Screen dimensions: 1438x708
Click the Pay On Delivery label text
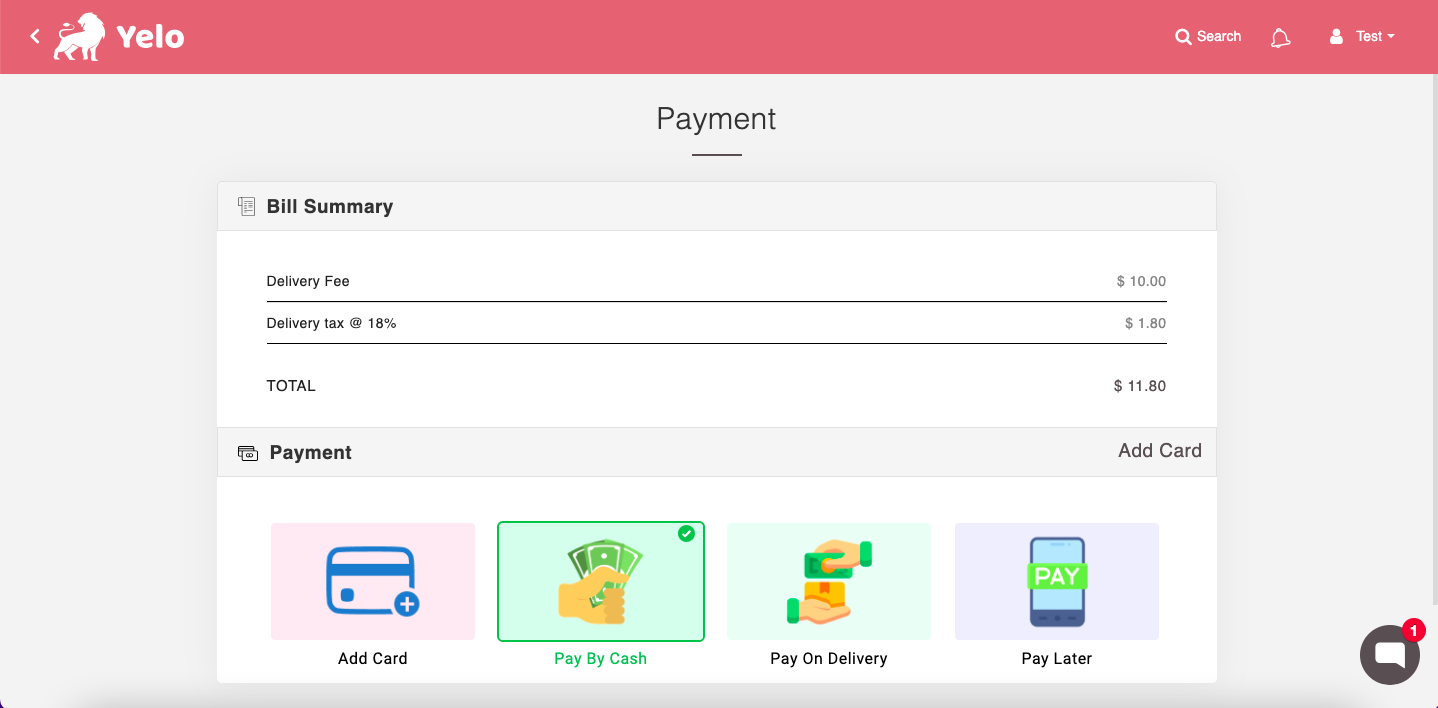point(829,659)
